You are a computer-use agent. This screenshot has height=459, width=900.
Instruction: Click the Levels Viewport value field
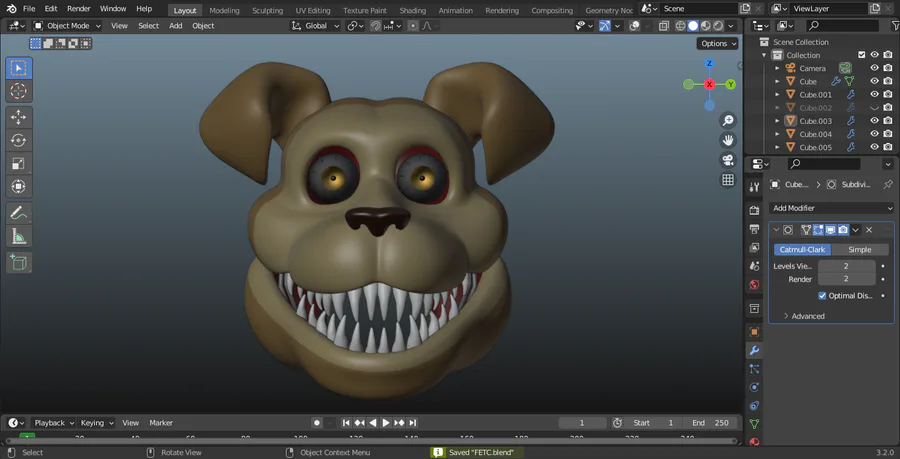(x=845, y=266)
